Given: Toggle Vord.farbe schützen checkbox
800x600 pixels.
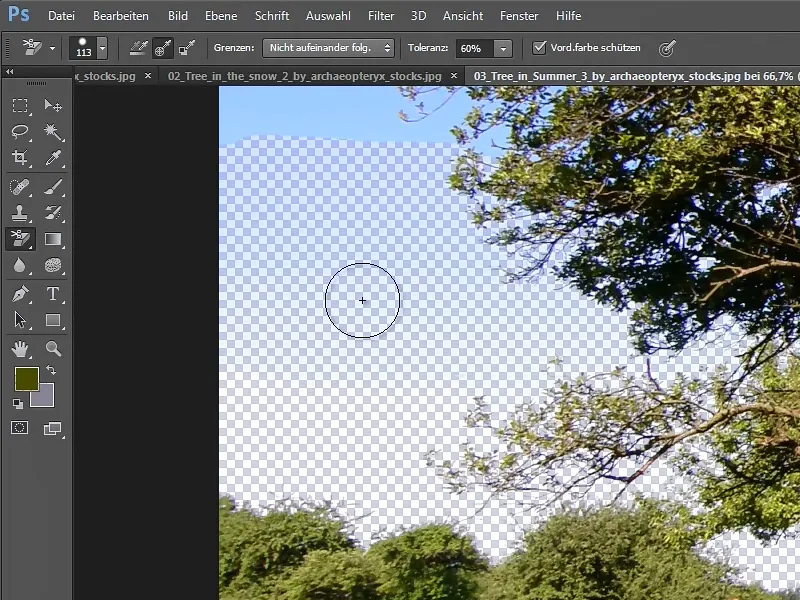Looking at the screenshot, I should (539, 47).
